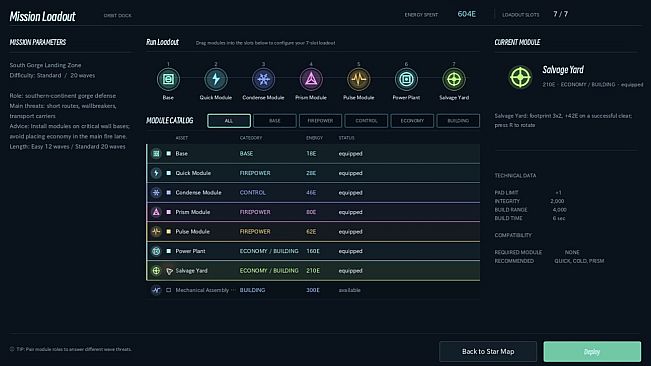Click the 'available' status text
This screenshot has width=651, height=366.
[x=349, y=290]
